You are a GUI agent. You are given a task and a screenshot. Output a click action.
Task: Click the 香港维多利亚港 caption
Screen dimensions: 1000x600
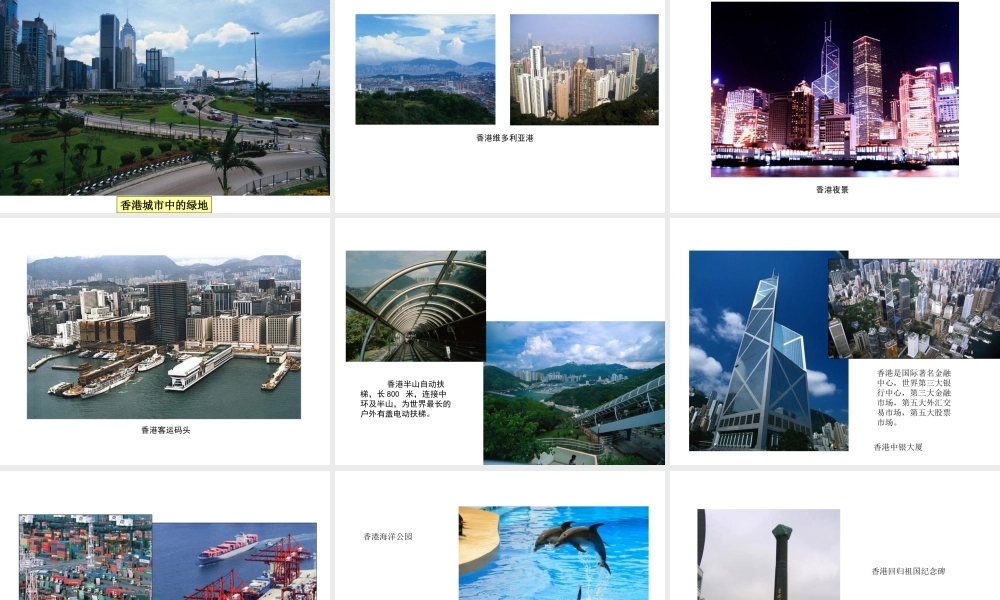pyautogui.click(x=504, y=138)
